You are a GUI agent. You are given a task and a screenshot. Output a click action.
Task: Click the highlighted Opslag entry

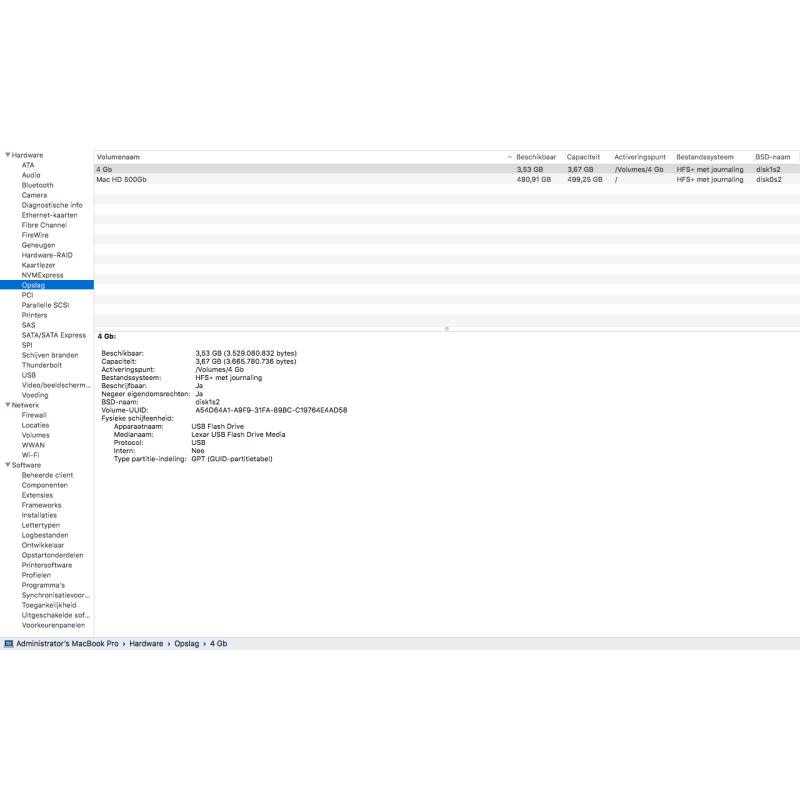coord(47,285)
